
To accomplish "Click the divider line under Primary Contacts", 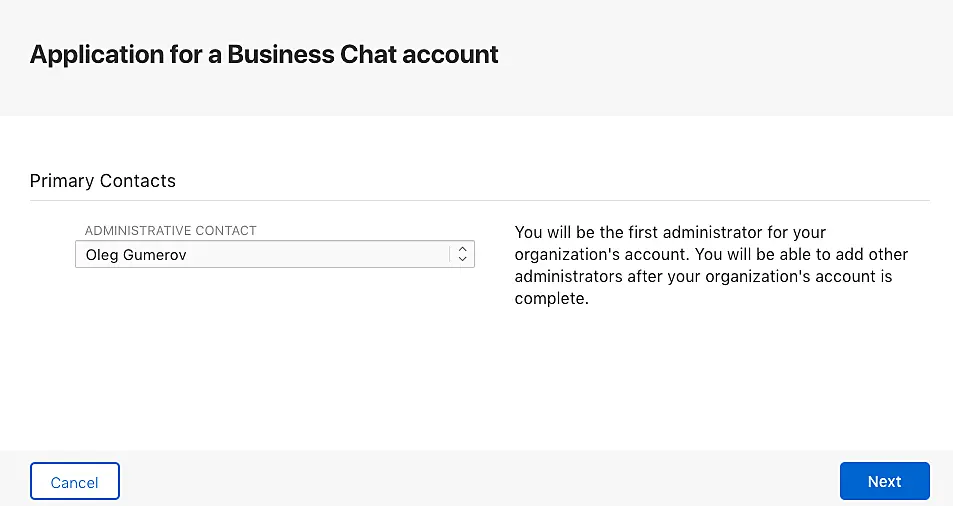I will coord(480,200).
